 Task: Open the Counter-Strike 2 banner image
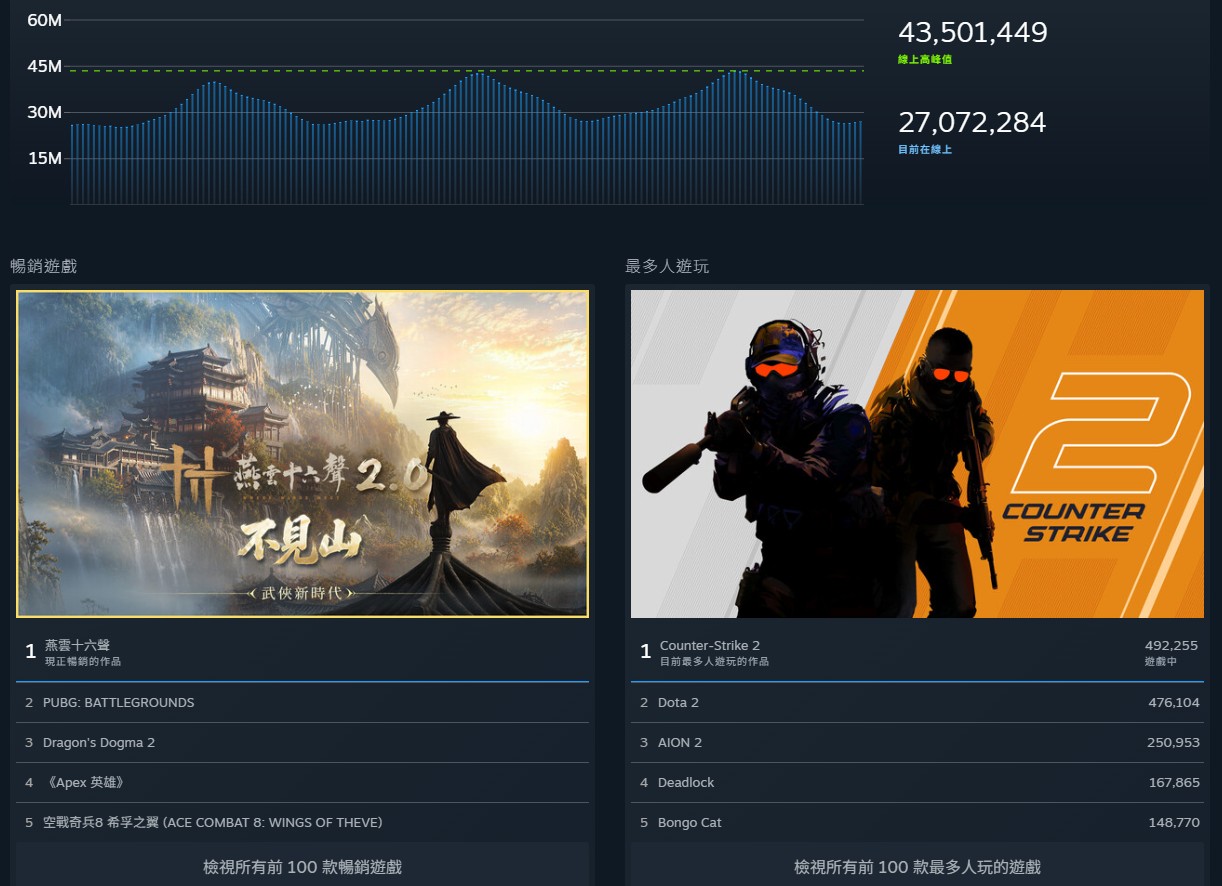(x=917, y=454)
